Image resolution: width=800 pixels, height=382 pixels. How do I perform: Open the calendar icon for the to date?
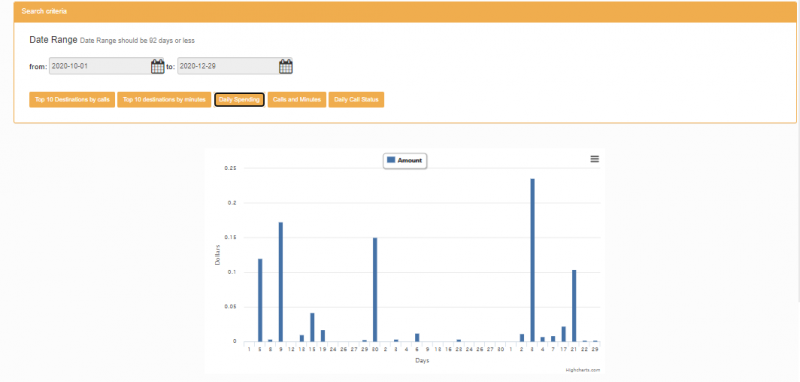click(x=286, y=66)
